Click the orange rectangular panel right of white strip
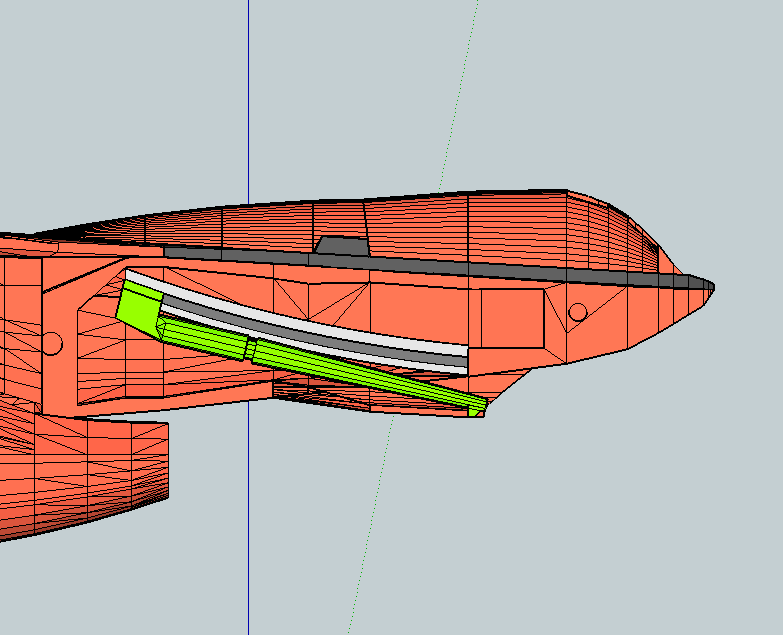The width and height of the screenshot is (783, 635). point(512,318)
